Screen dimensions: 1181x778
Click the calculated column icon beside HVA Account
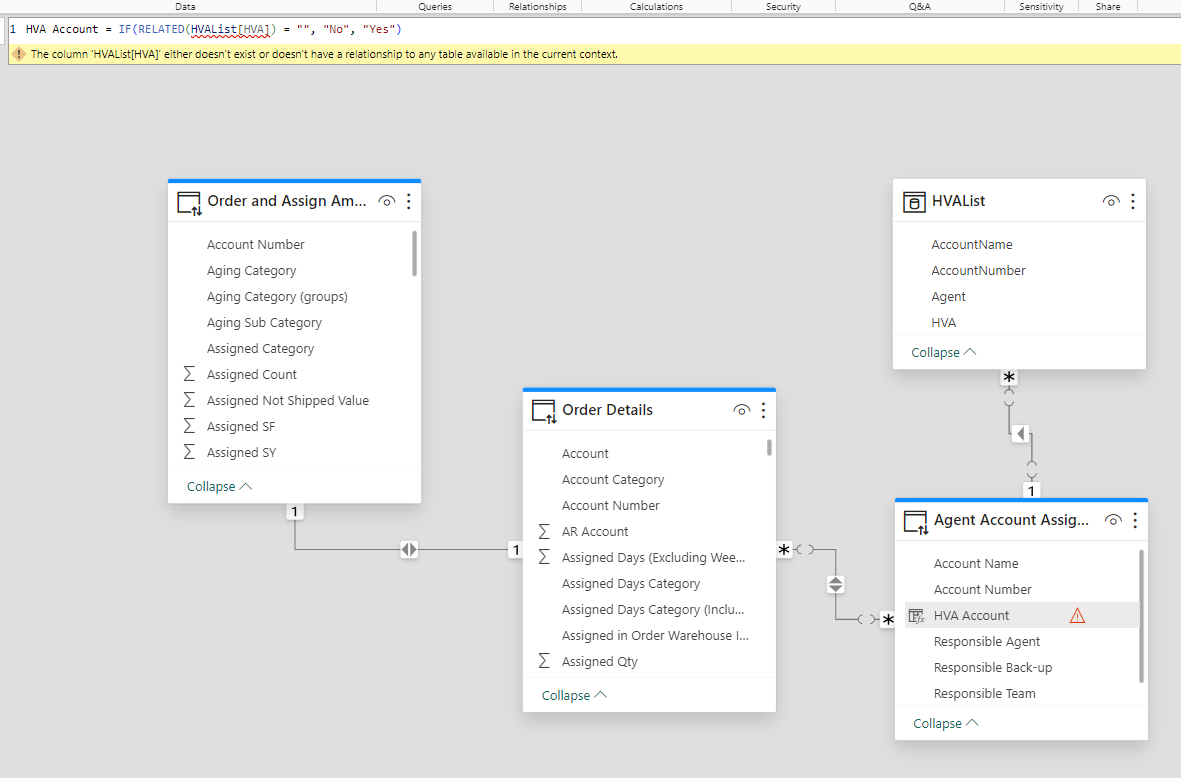(917, 616)
